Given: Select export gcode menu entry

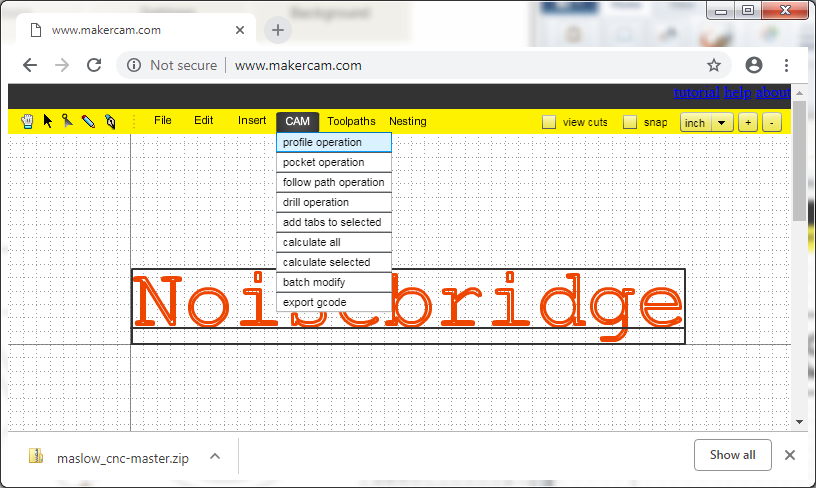Looking at the screenshot, I should (x=333, y=302).
